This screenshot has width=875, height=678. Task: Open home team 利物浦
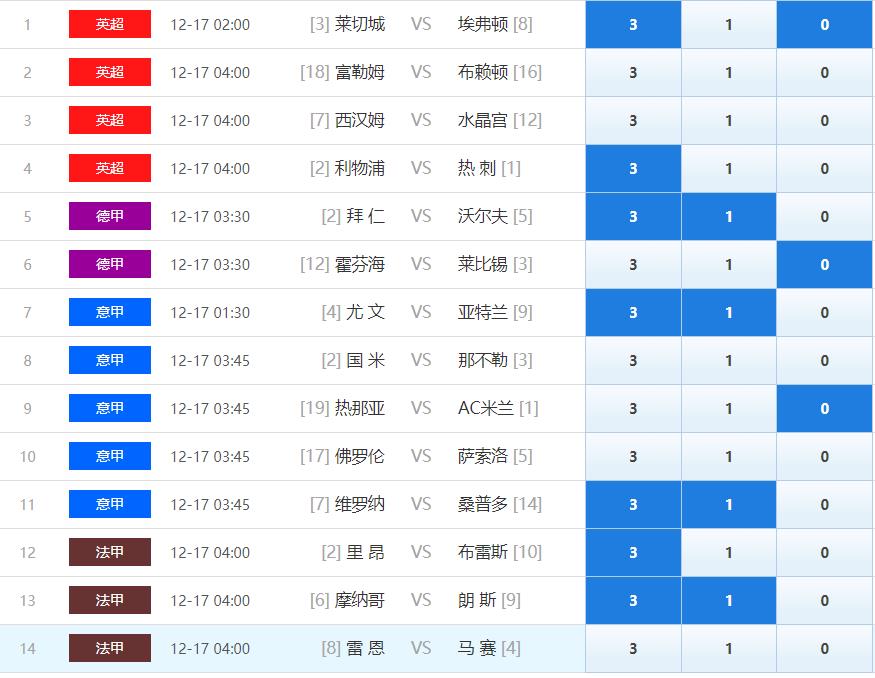tap(360, 168)
